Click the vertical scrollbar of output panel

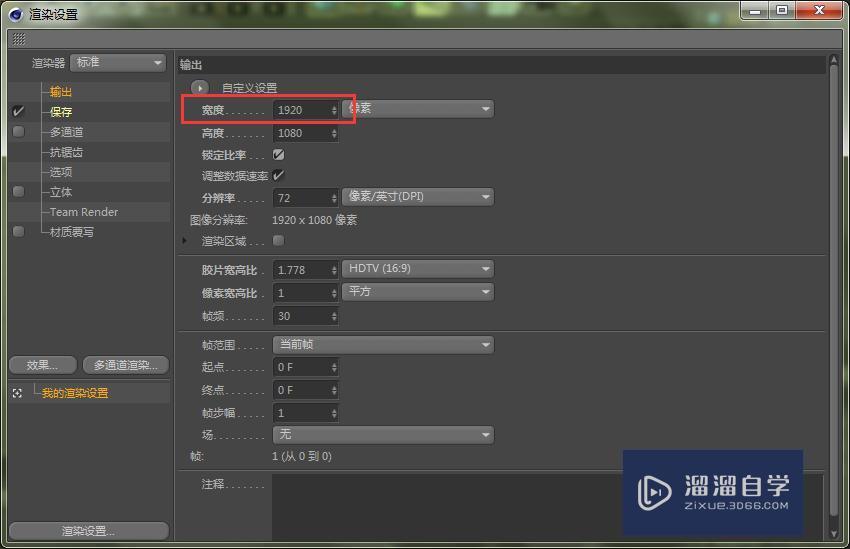pyautogui.click(x=834, y=290)
